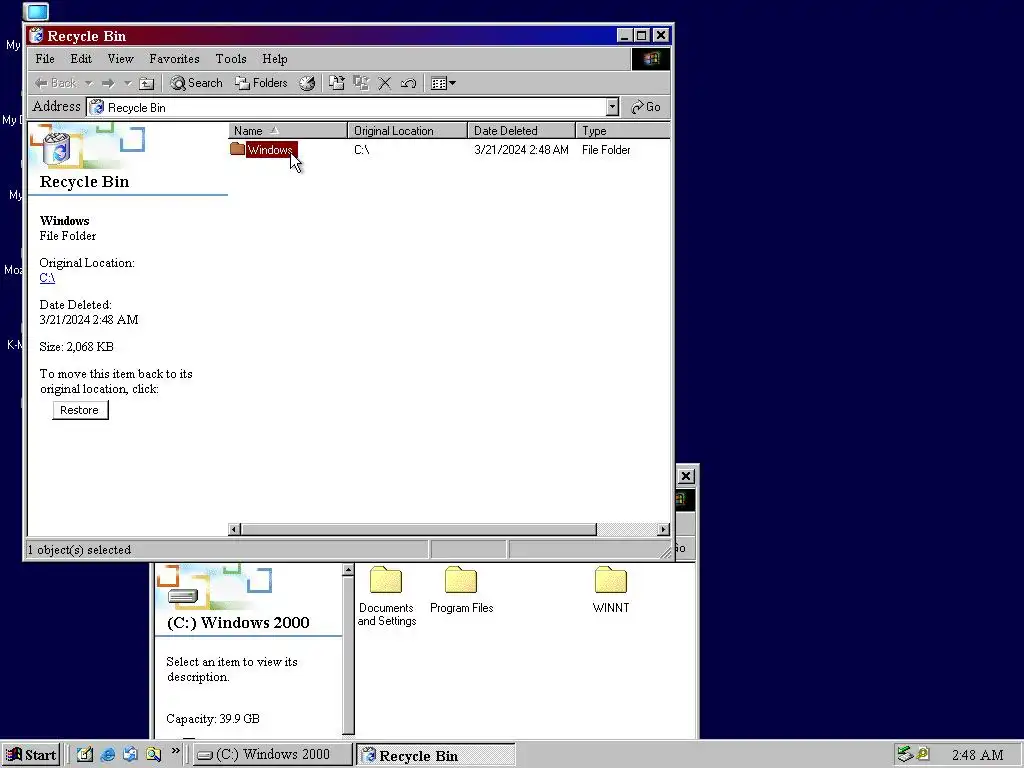This screenshot has height=768, width=1024.
Task: Expand the Address bar dropdown
Action: coord(612,107)
